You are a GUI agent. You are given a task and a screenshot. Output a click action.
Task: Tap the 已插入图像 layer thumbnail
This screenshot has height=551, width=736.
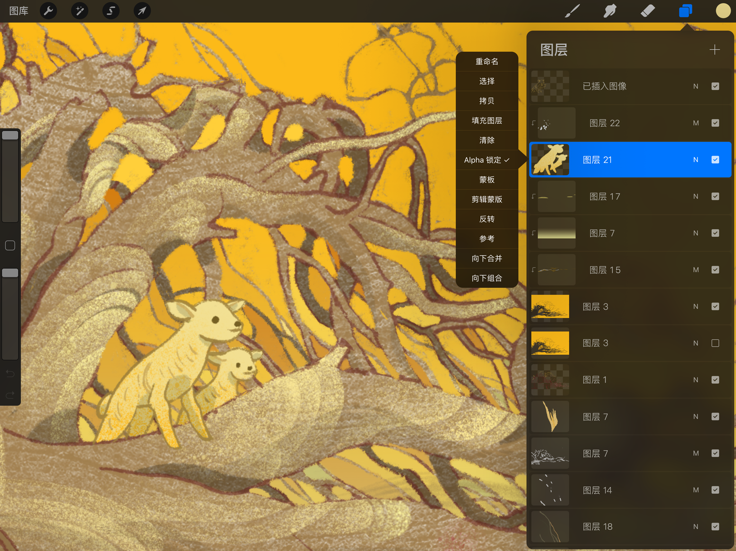coord(550,86)
